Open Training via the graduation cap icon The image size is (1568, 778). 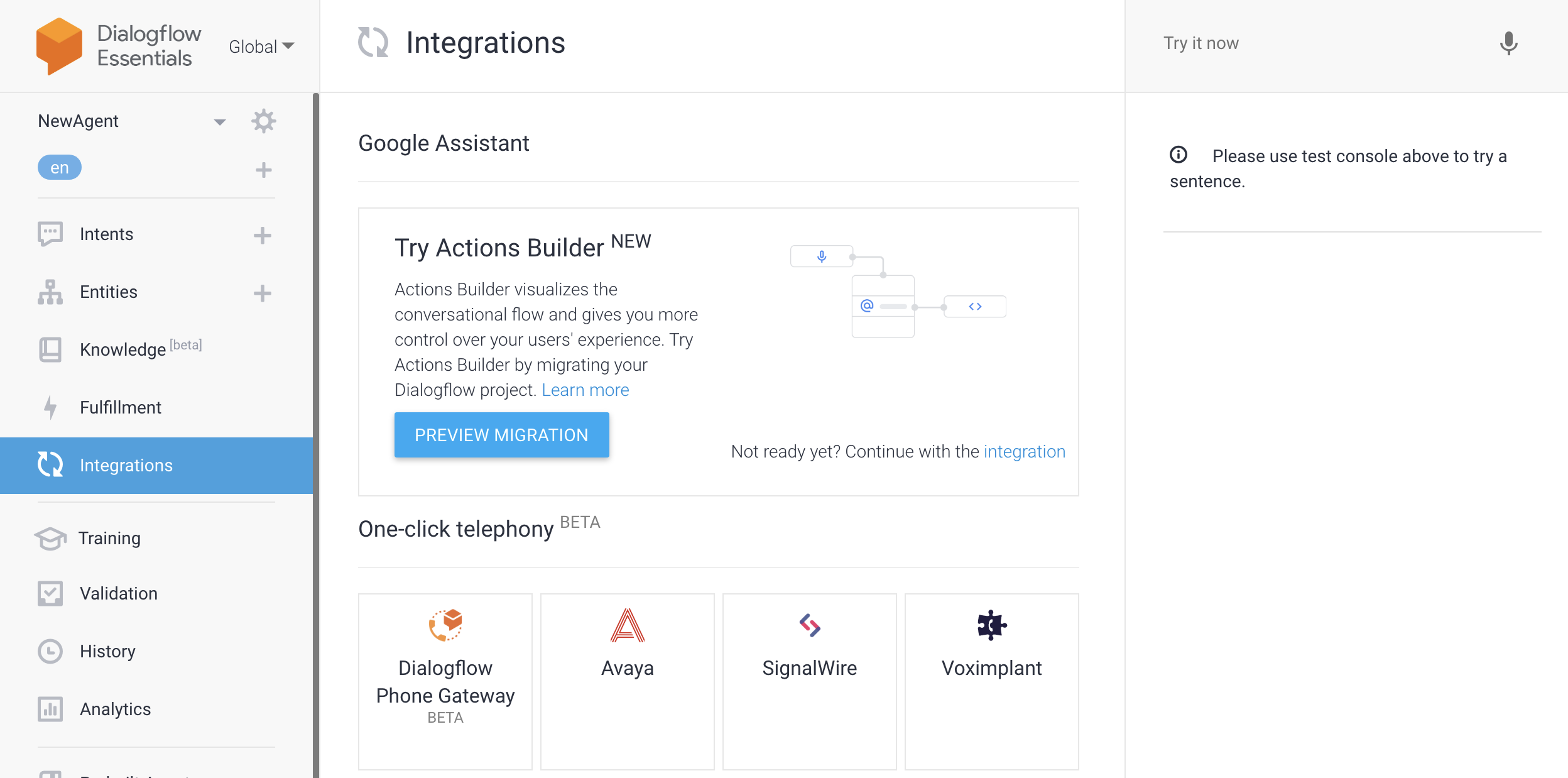pyautogui.click(x=50, y=538)
